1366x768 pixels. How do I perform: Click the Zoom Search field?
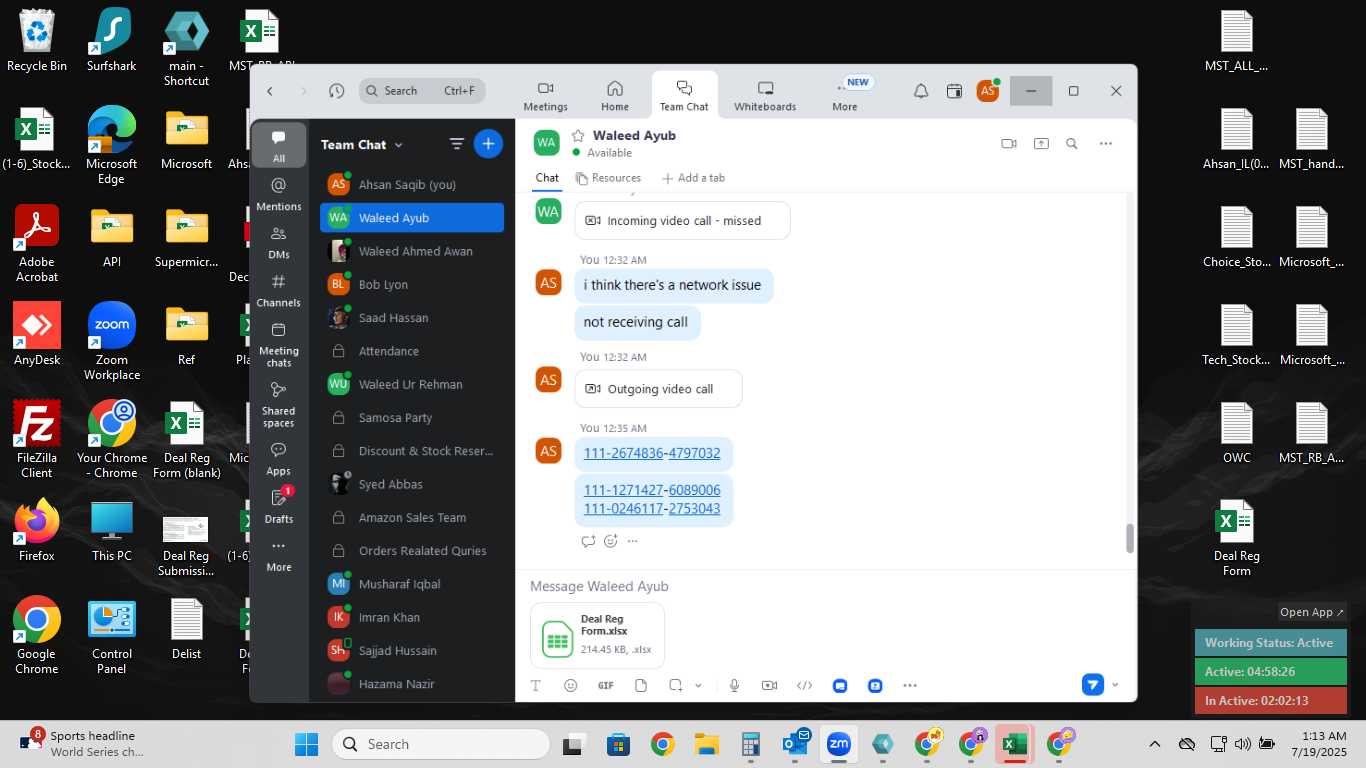422,91
